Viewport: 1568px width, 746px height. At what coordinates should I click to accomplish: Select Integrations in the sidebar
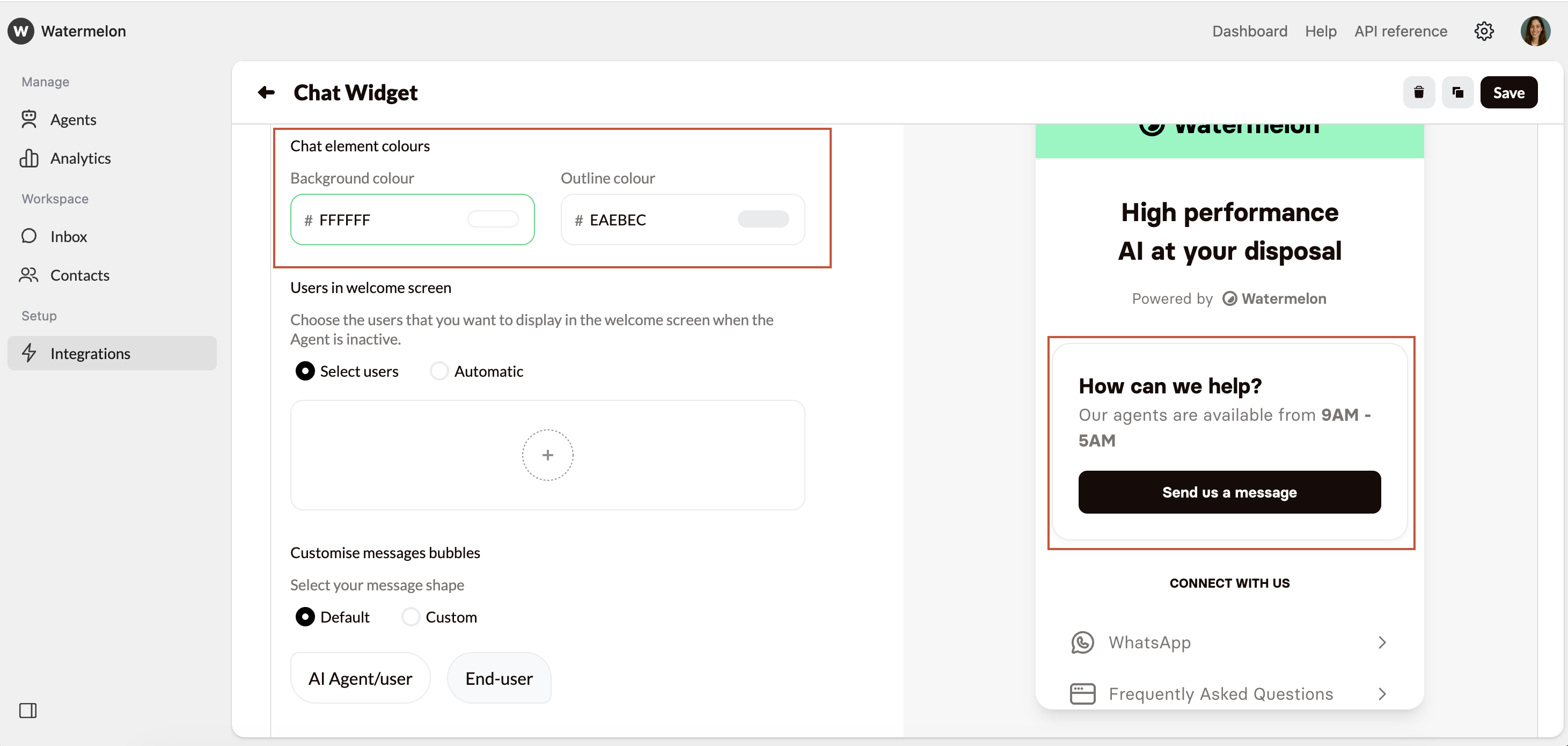tap(90, 353)
